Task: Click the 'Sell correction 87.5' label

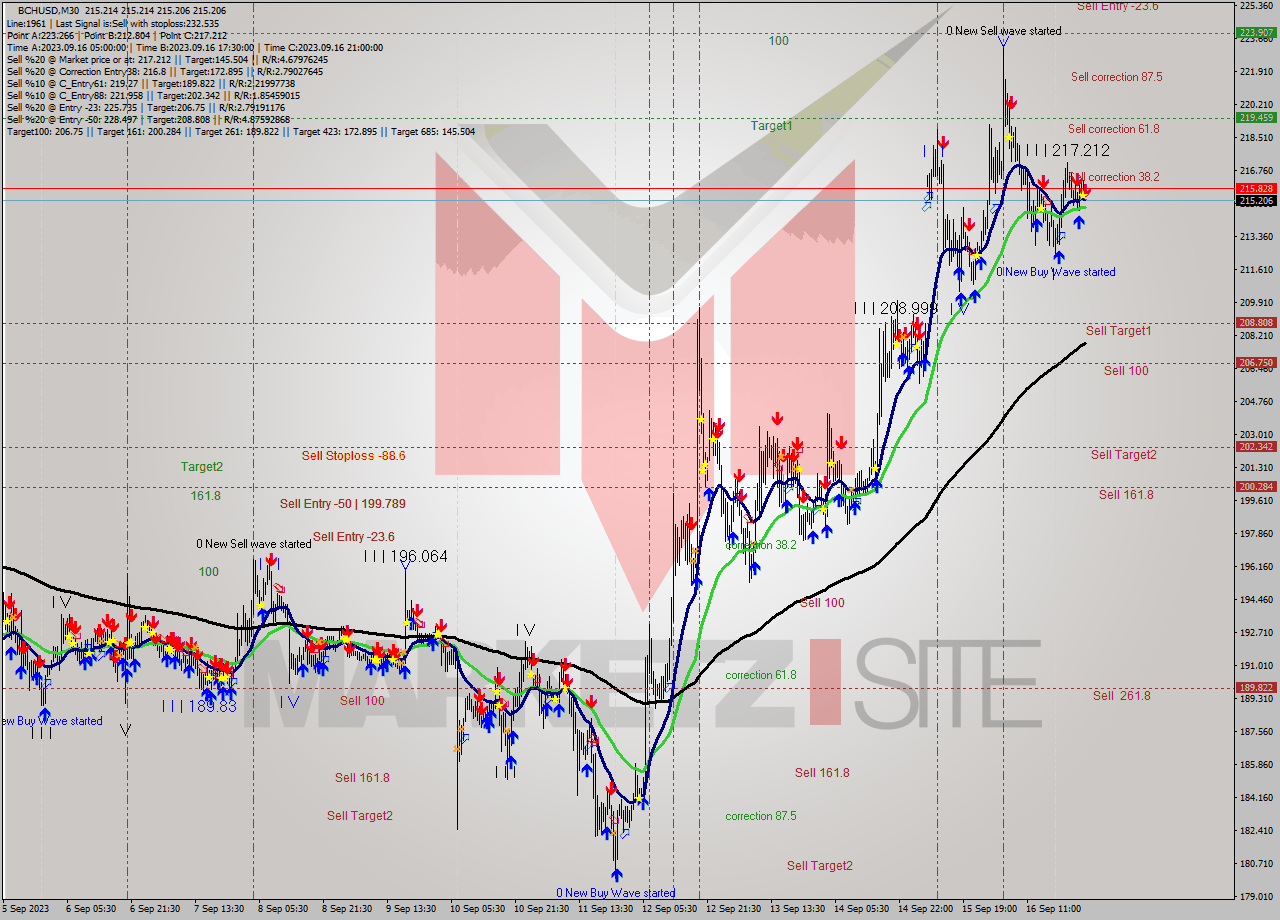Action: point(1116,77)
